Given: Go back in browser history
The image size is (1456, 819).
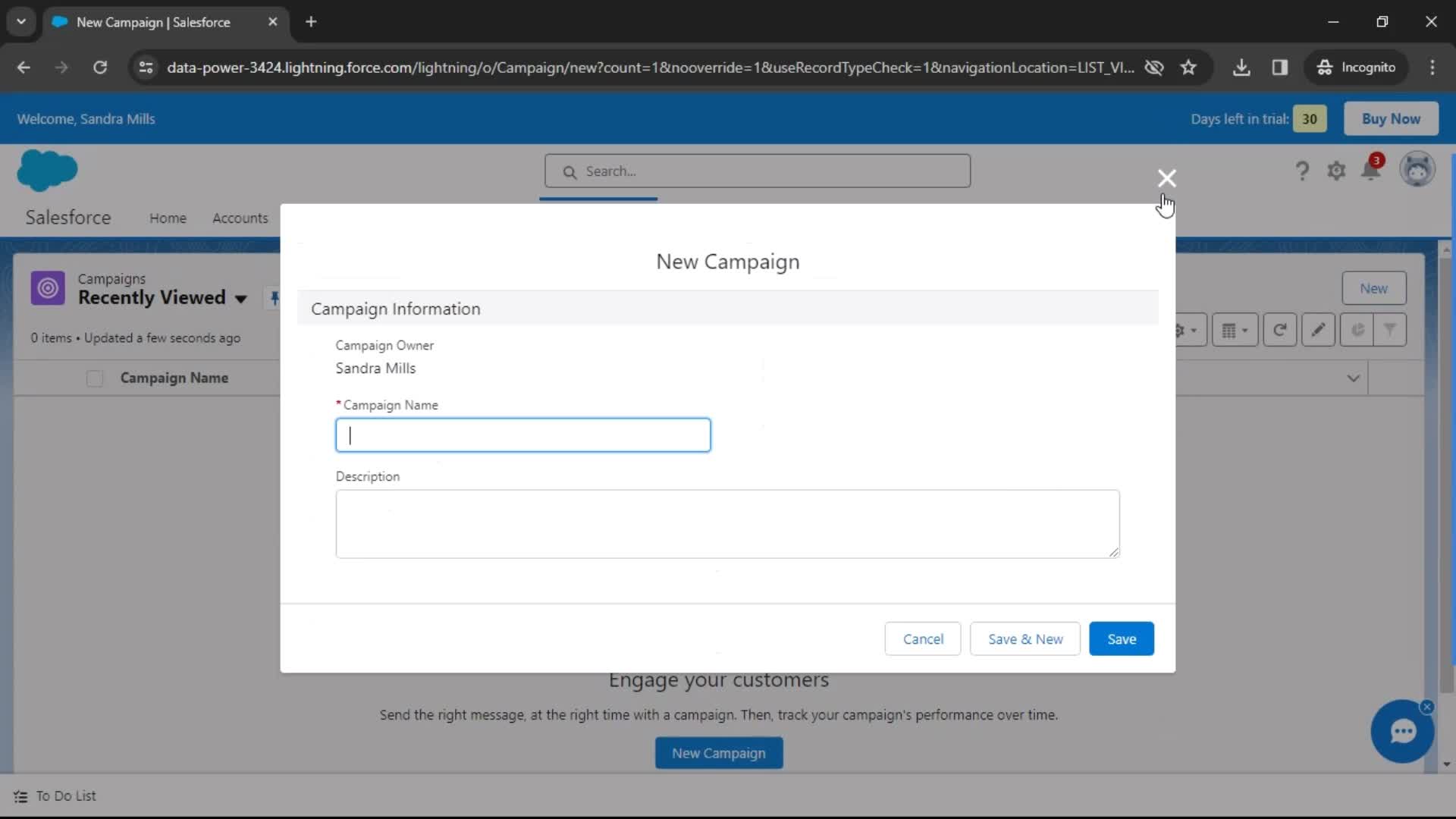Looking at the screenshot, I should tap(24, 67).
